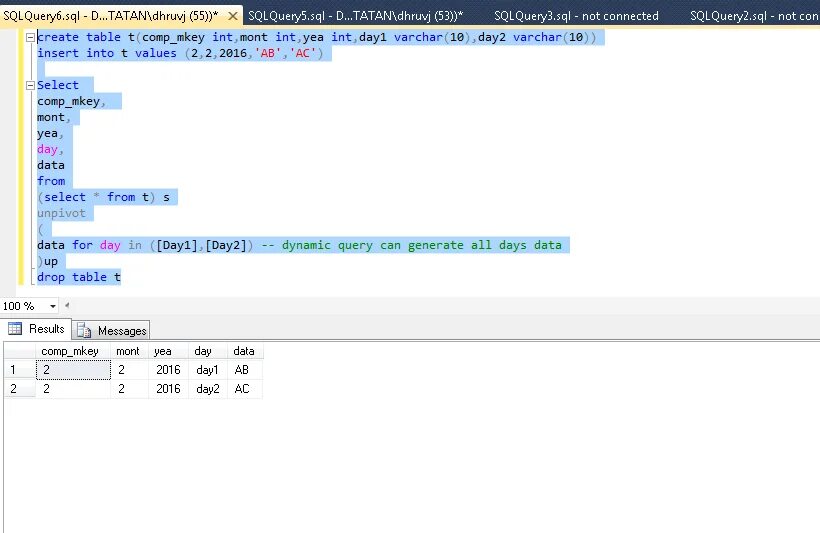Select the yea column header
Image resolution: width=820 pixels, height=533 pixels.
[168, 351]
